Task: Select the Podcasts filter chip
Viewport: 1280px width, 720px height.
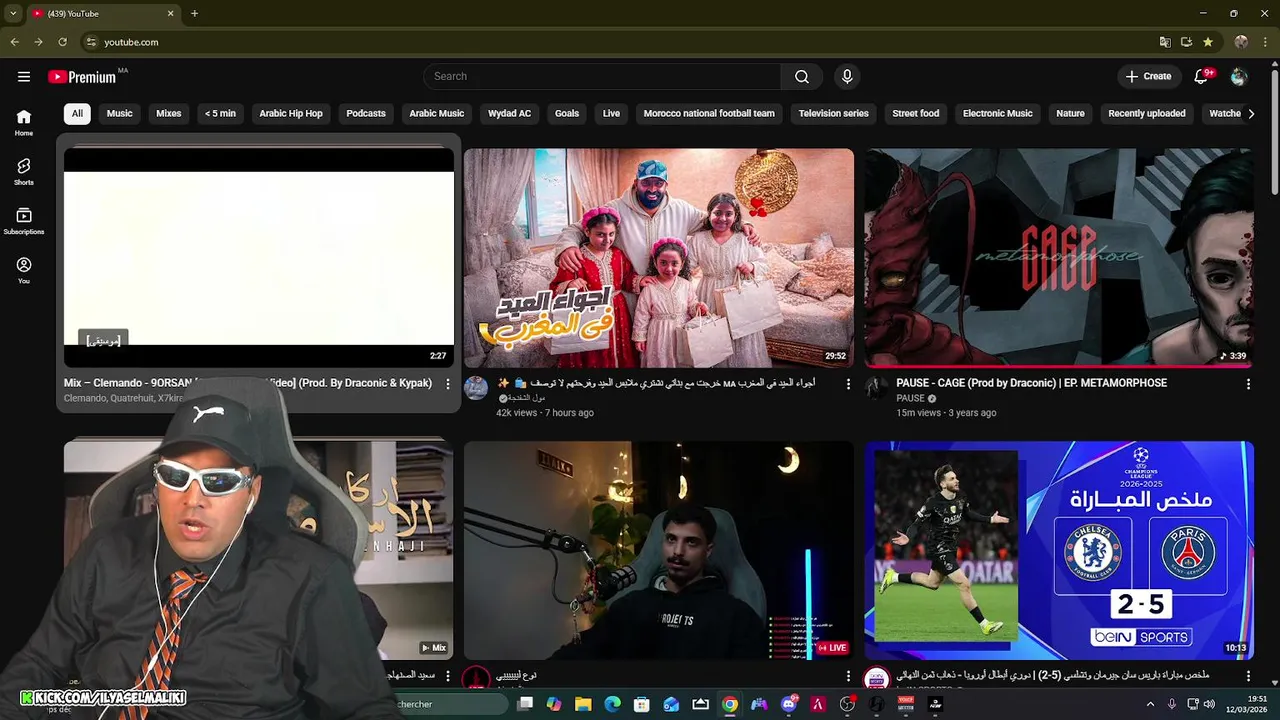Action: [366, 113]
